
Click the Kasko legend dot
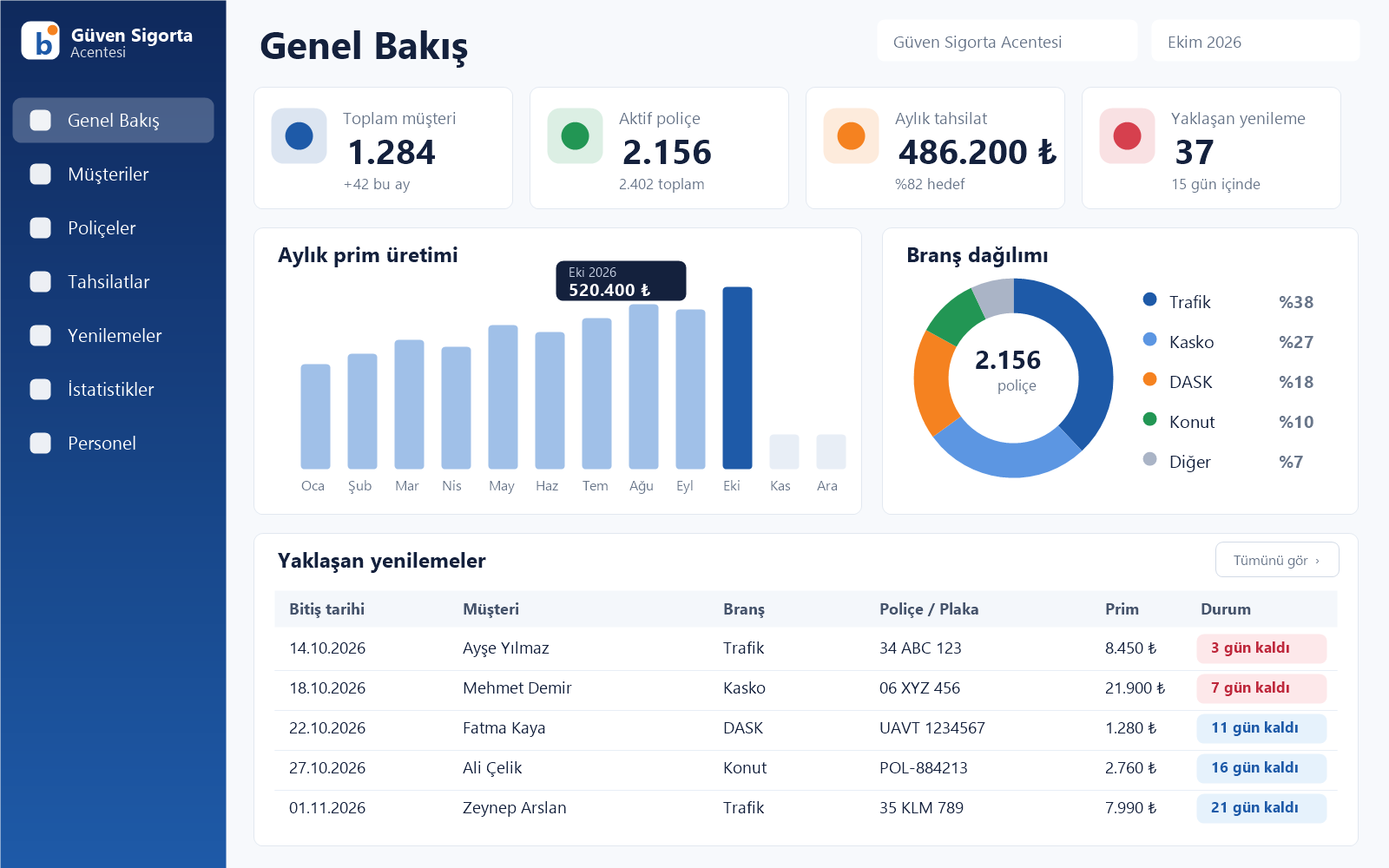(x=1150, y=339)
